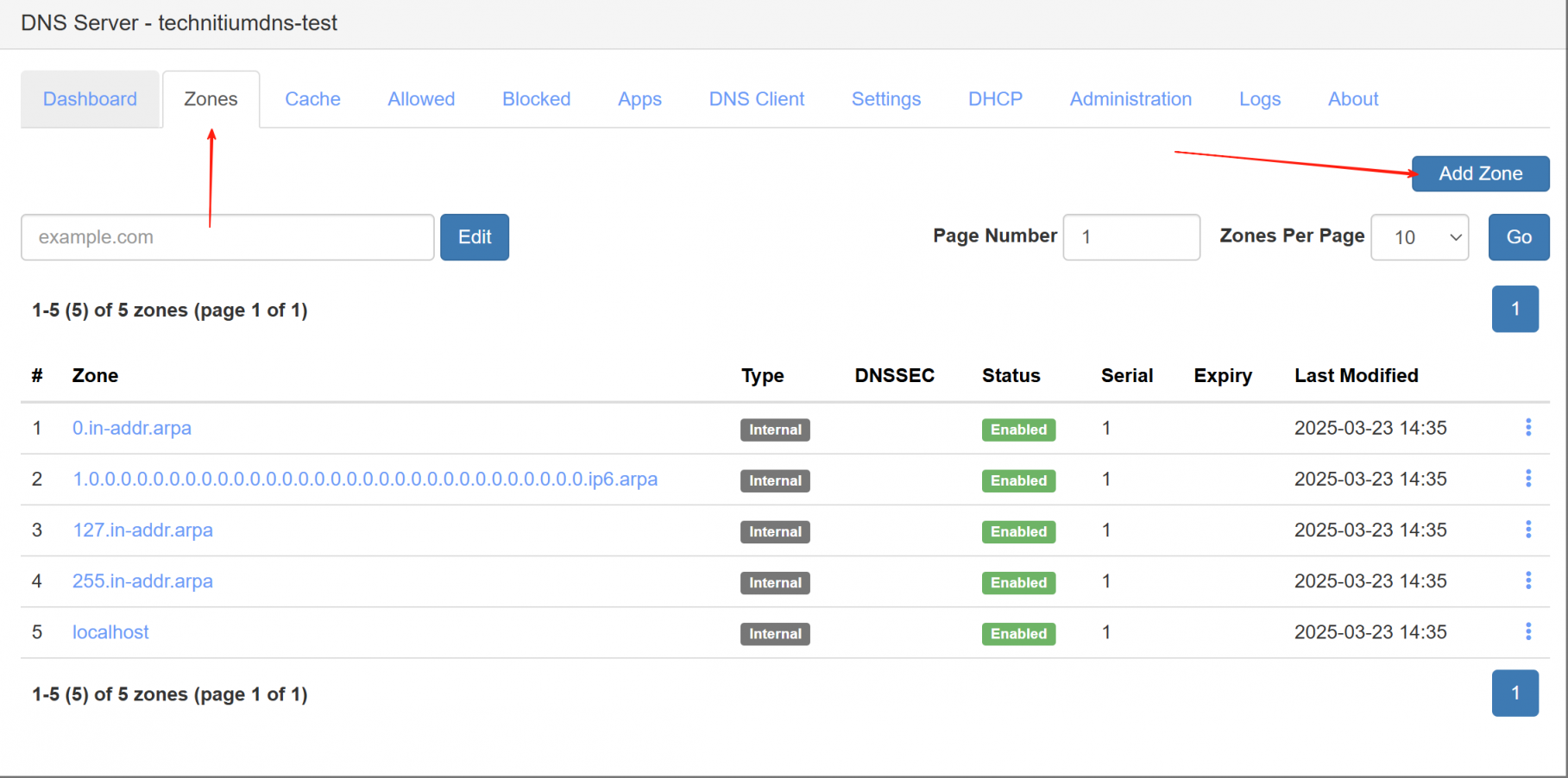1568x778 pixels.
Task: Open the Zones Per Page dropdown
Action: (x=1419, y=237)
